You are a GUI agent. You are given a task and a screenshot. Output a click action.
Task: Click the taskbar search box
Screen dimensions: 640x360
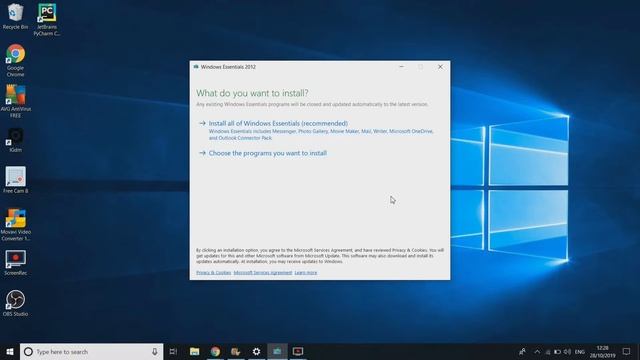(91, 351)
